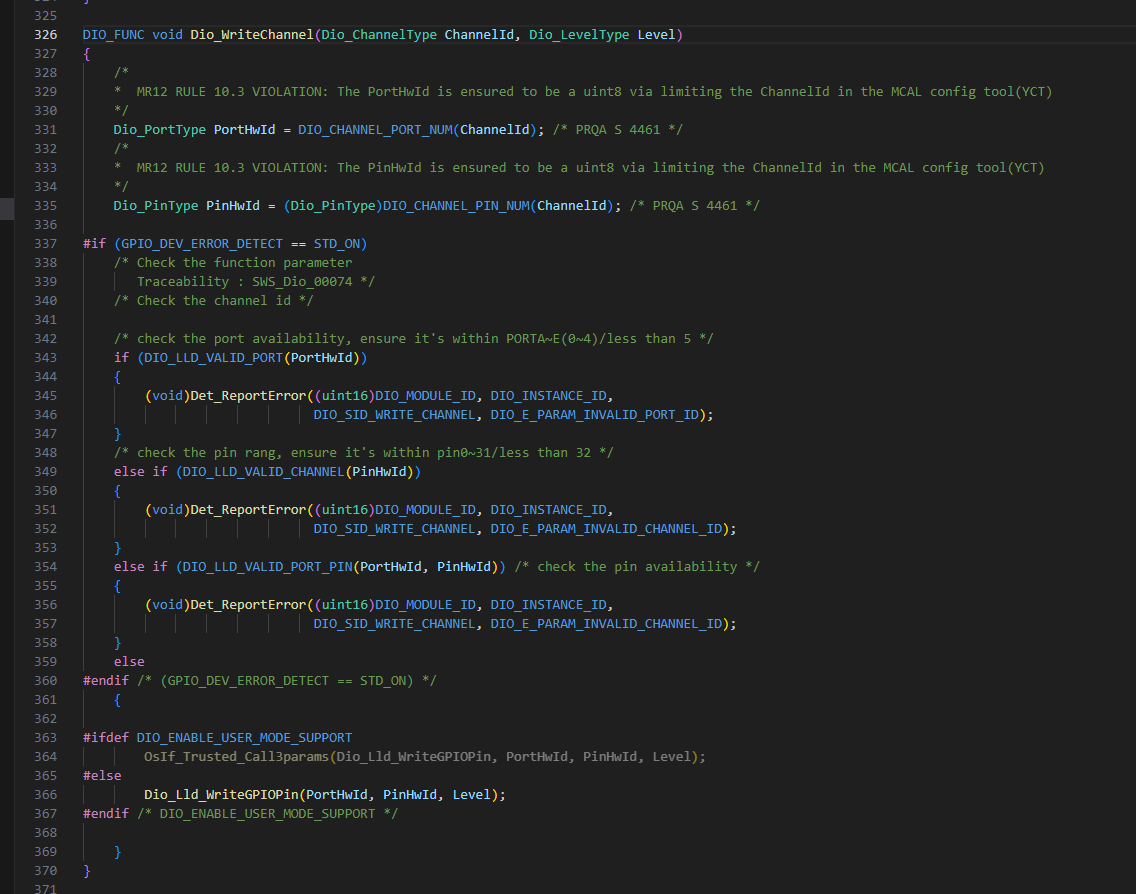
Task: Click line number 337
Action: [x=45, y=243]
